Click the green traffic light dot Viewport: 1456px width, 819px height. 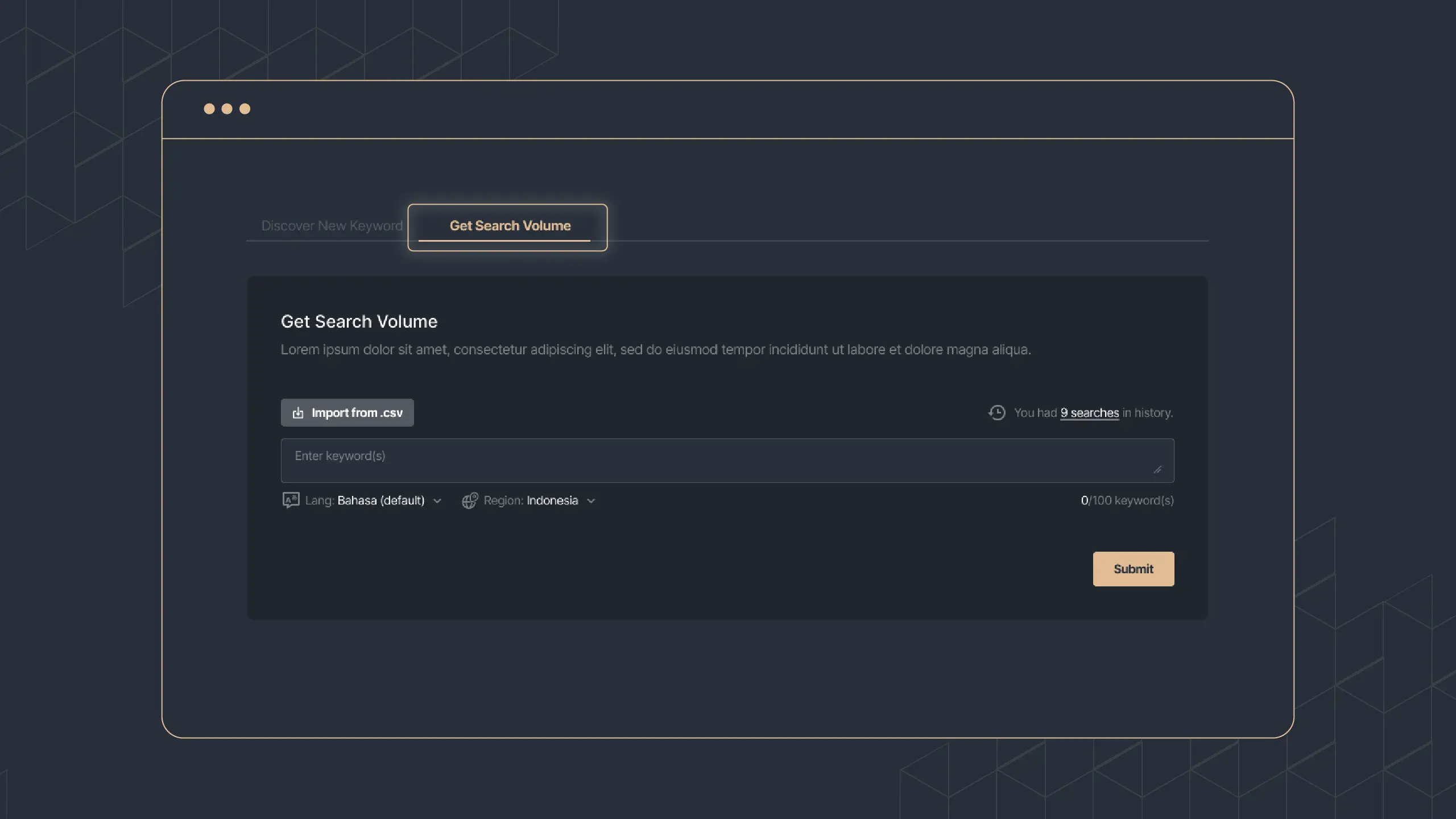coord(245,108)
